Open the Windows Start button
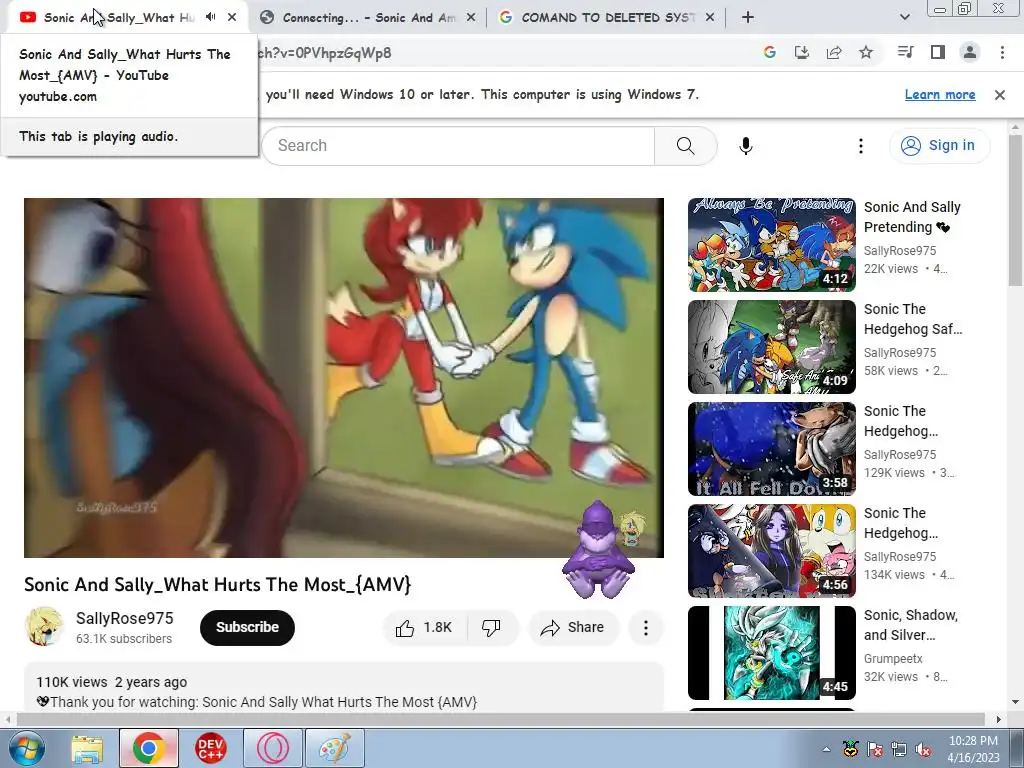 tap(25, 748)
